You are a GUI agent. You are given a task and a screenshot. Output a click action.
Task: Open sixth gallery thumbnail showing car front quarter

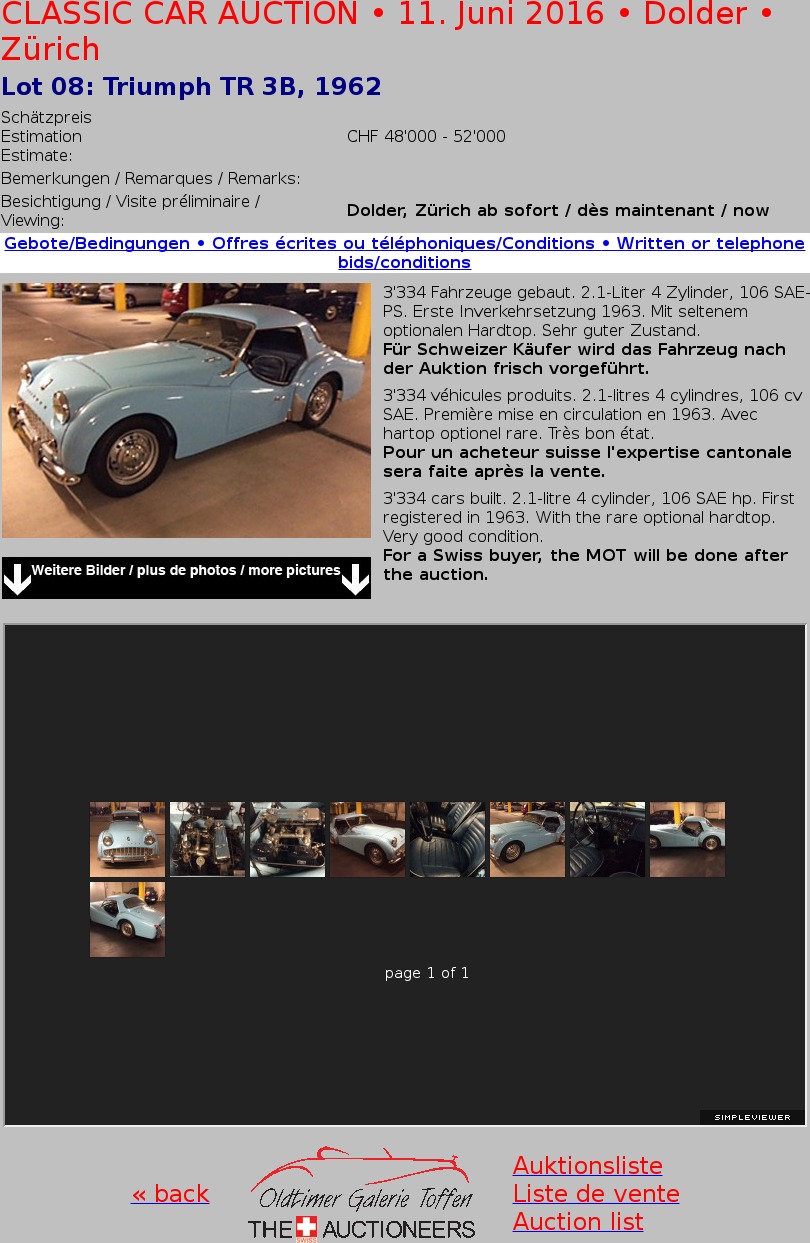tap(527, 839)
